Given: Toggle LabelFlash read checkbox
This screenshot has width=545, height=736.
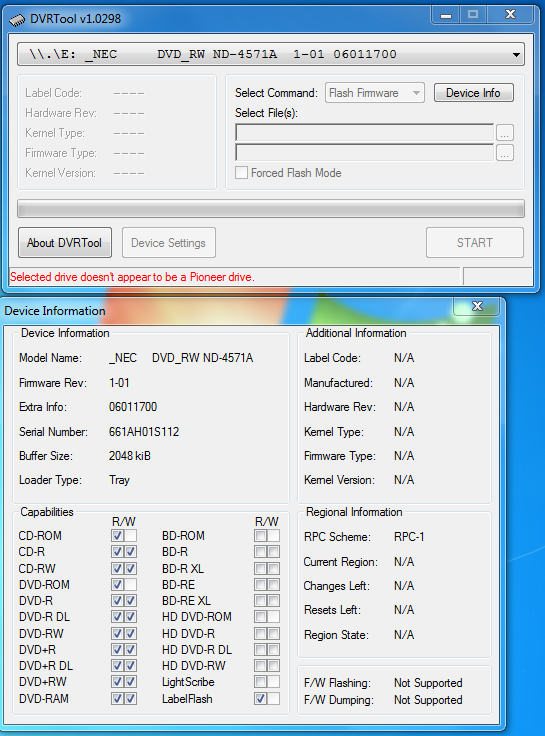Looking at the screenshot, I should click(x=261, y=698).
